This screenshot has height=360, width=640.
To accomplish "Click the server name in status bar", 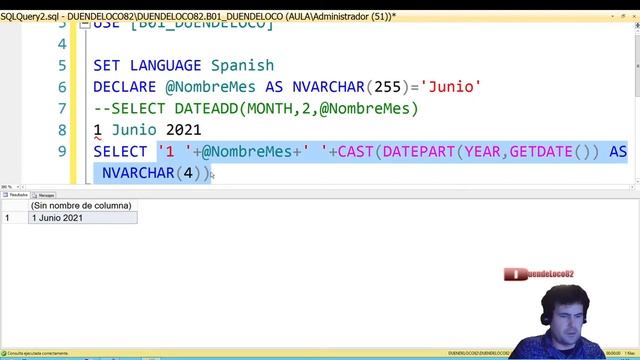I will [x=478, y=353].
